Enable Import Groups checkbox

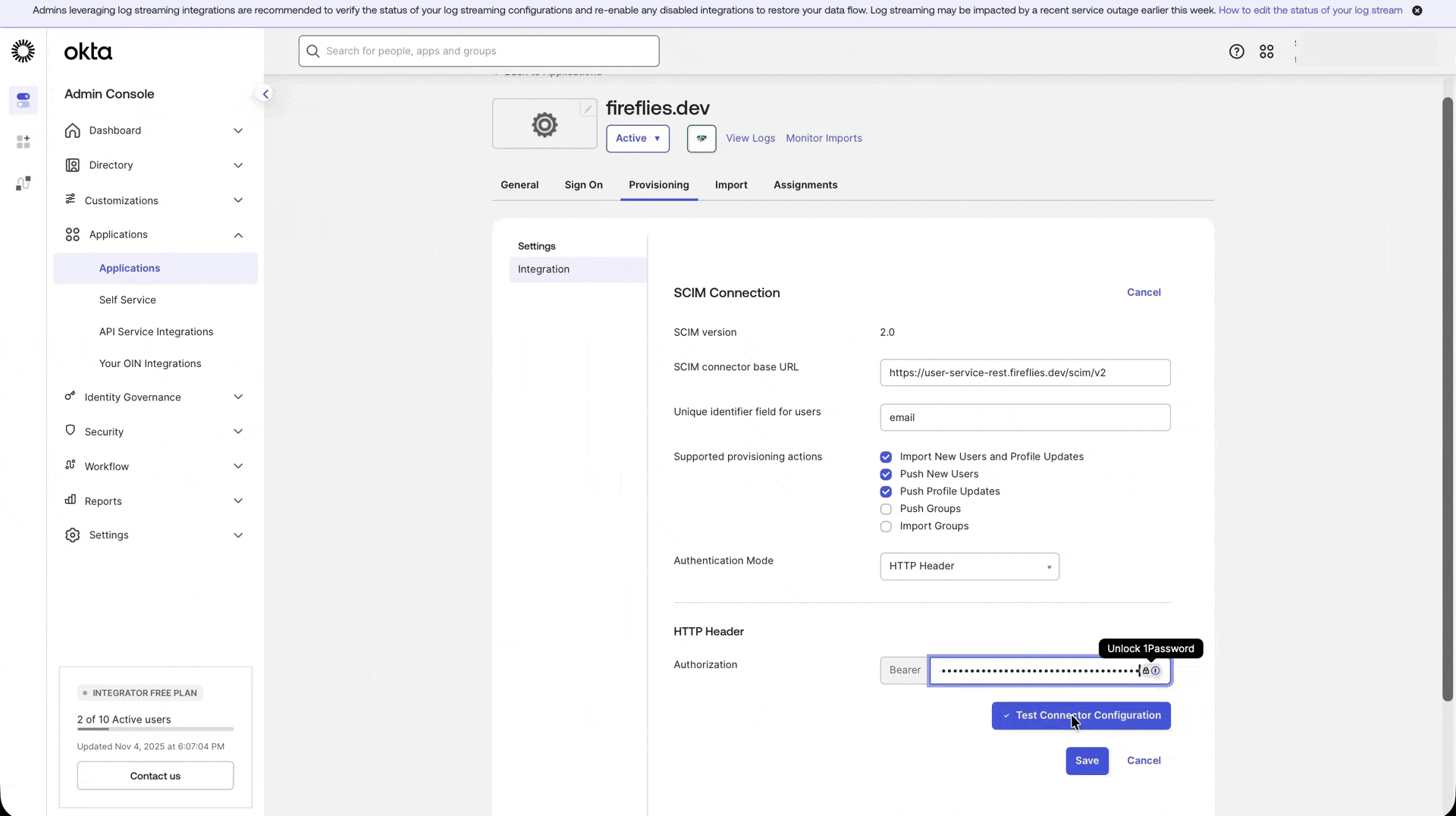tap(885, 527)
